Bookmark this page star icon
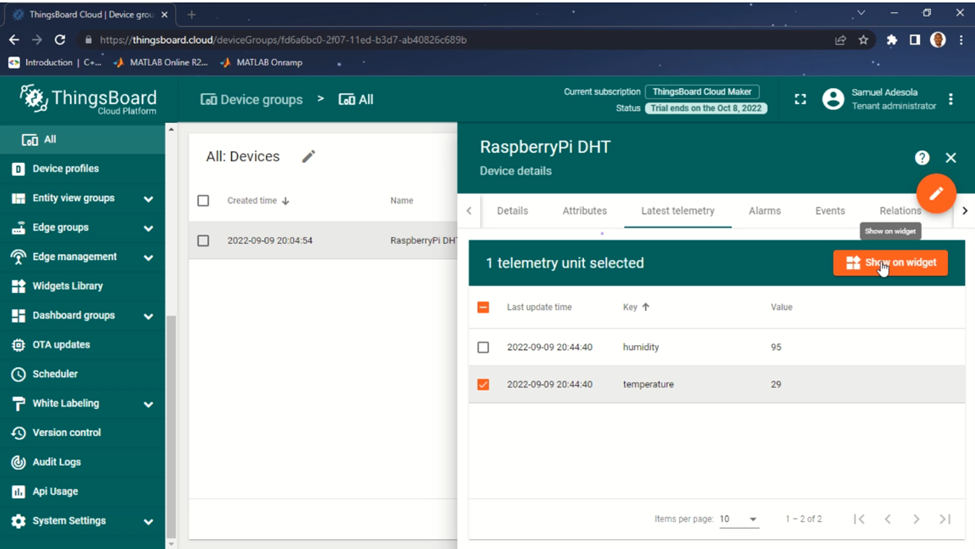 tap(863, 40)
